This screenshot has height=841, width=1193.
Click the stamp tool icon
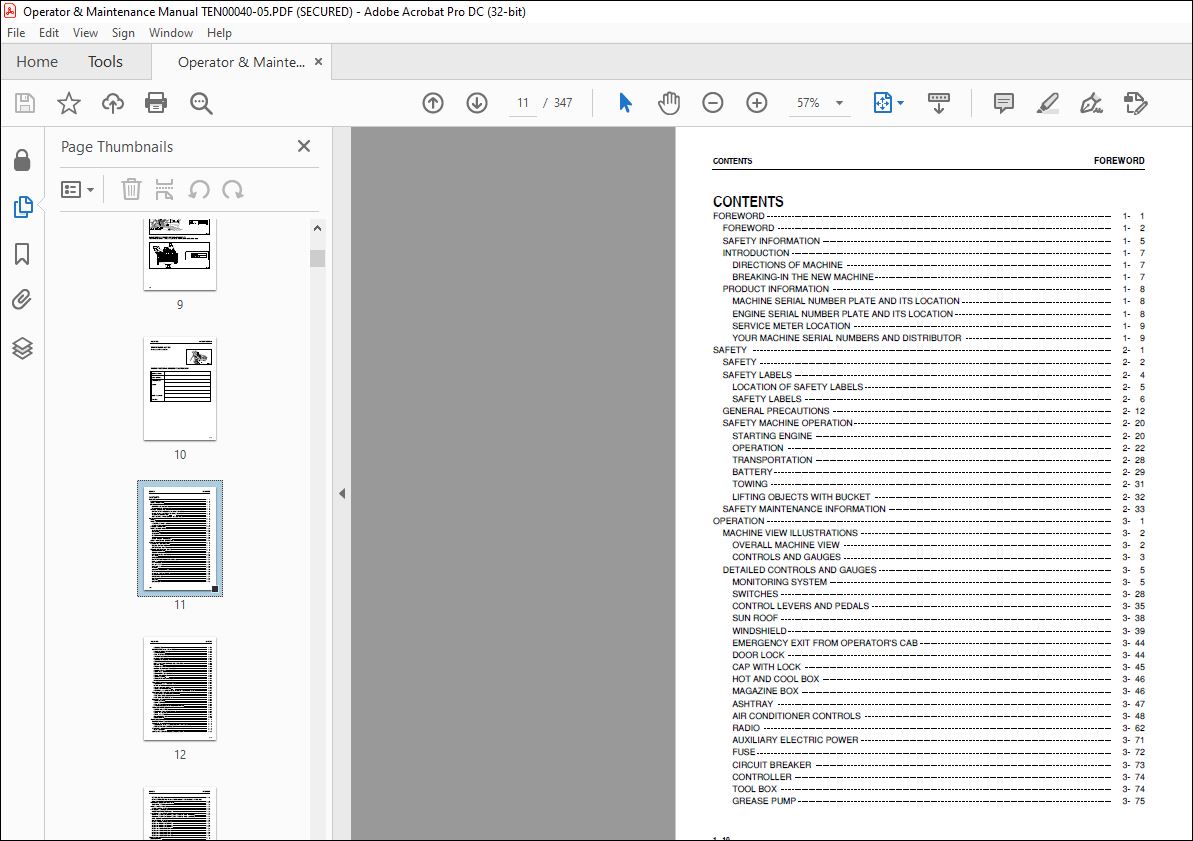pyautogui.click(x=1135, y=103)
